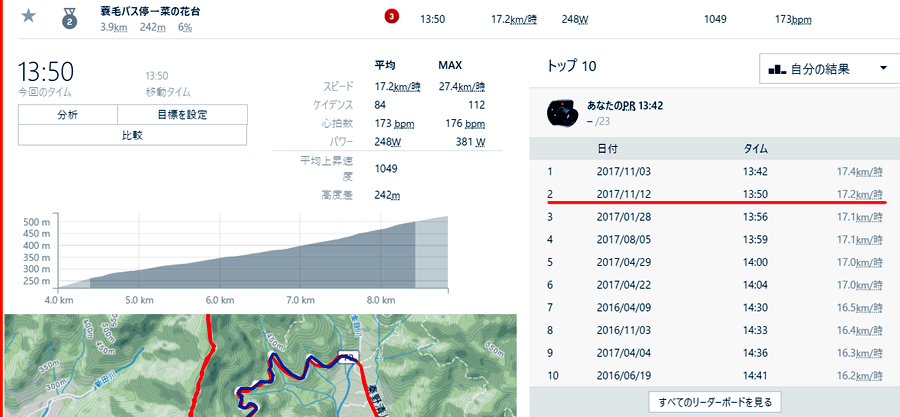
Task: Open the 2017/01/28 result row
Action: tap(622, 217)
